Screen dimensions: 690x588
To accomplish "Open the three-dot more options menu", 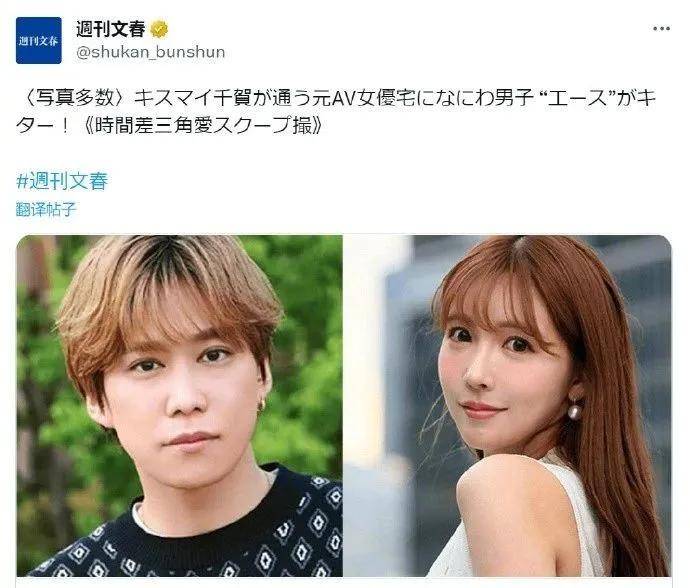I will 661,29.
